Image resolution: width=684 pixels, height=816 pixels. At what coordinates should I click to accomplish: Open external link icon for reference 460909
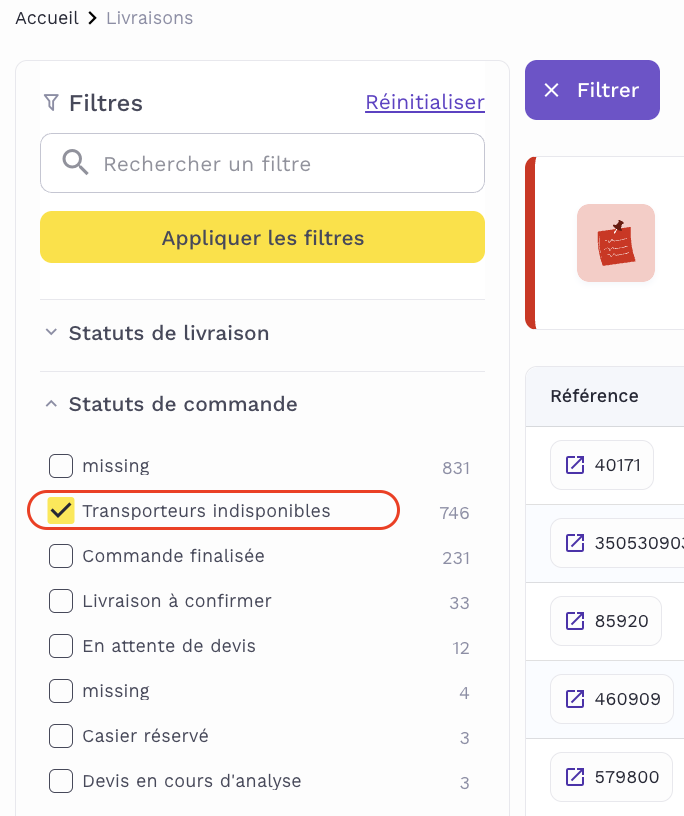575,699
